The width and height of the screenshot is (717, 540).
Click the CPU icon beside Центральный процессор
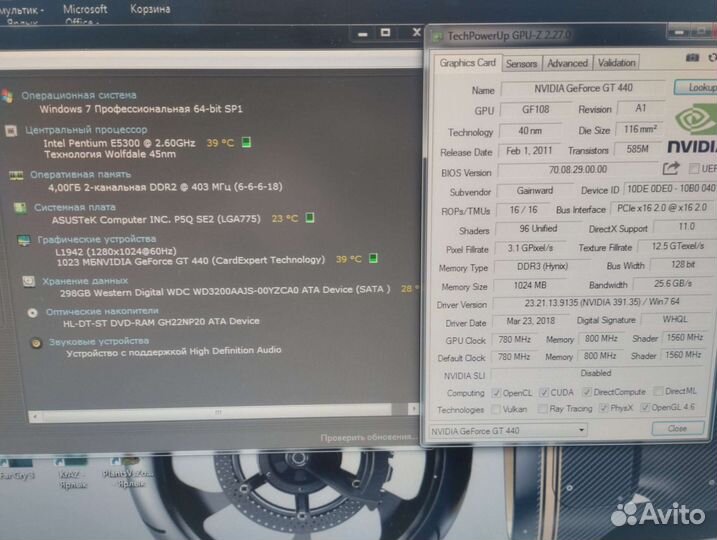[11, 131]
